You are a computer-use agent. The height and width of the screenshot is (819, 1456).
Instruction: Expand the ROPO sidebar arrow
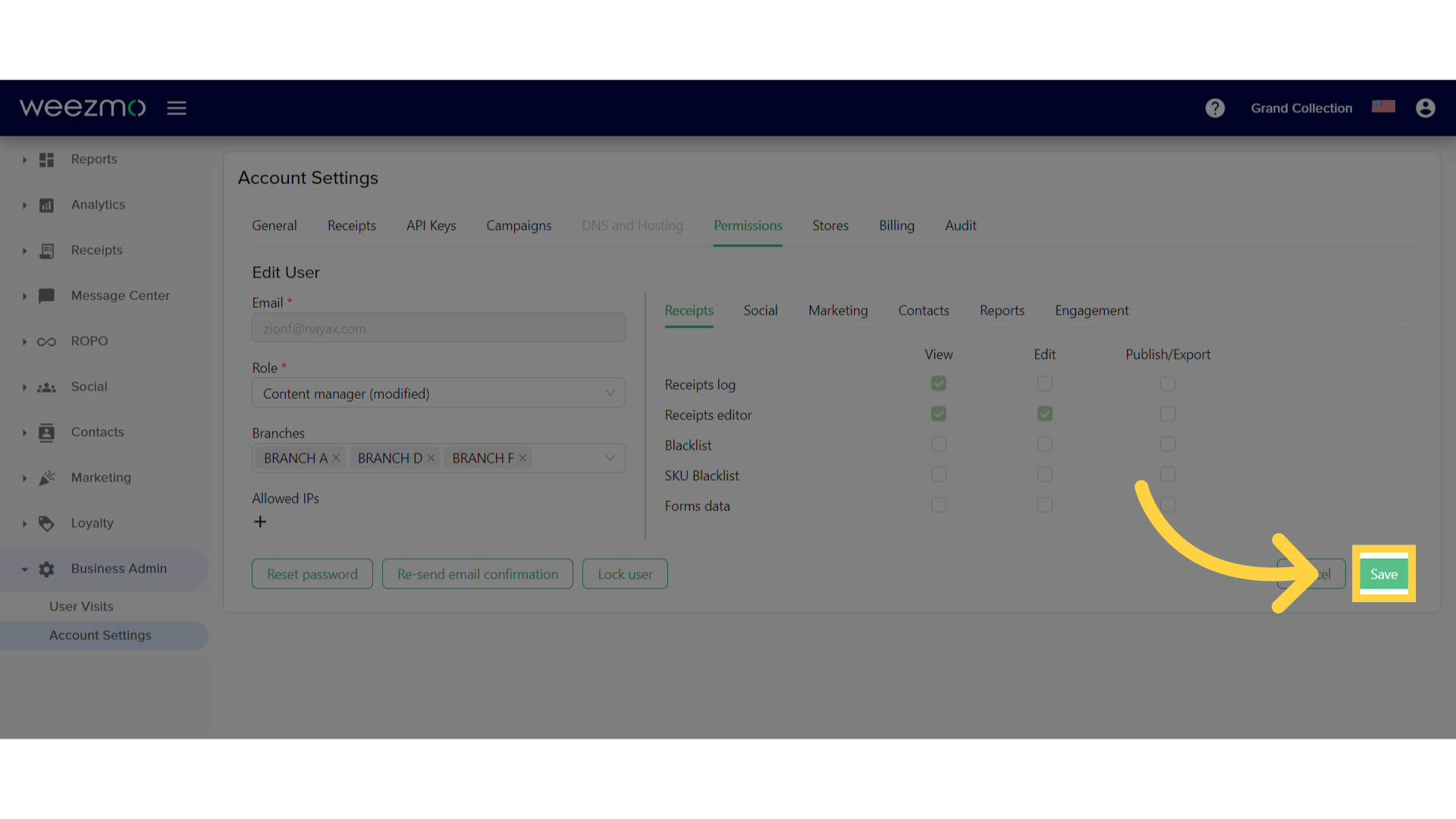coord(24,342)
